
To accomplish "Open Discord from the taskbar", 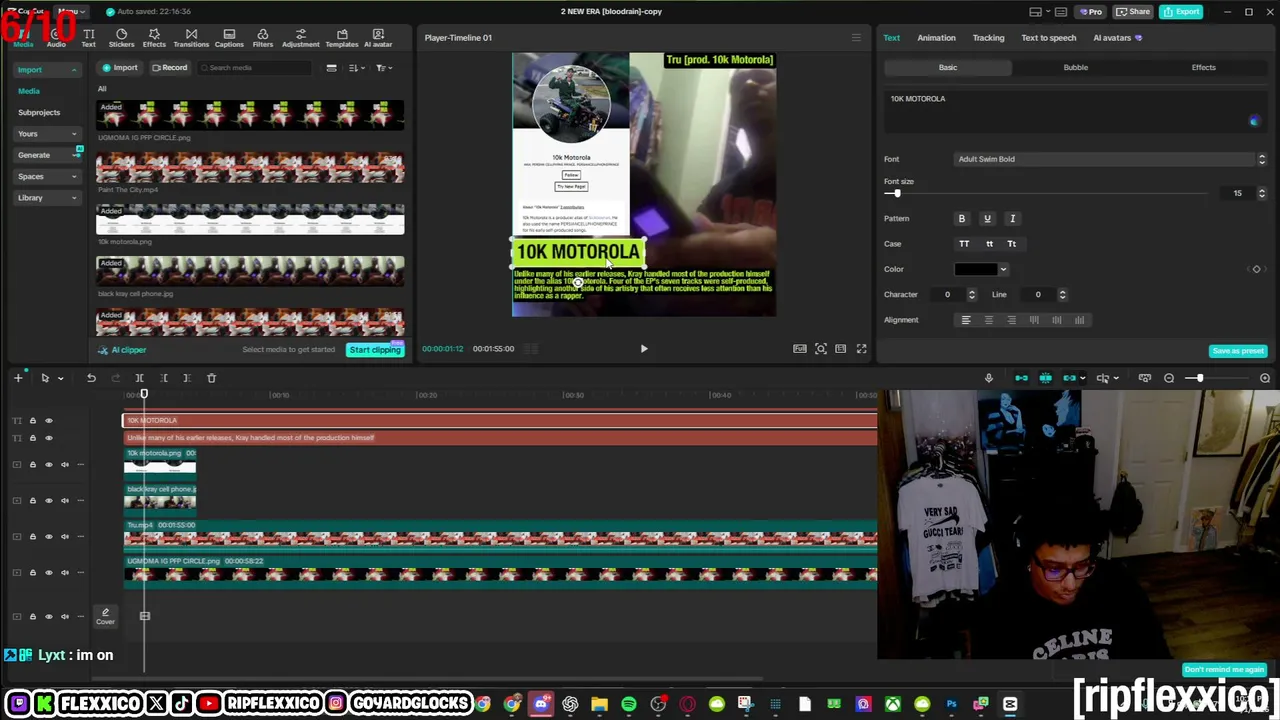I will pyautogui.click(x=541, y=704).
